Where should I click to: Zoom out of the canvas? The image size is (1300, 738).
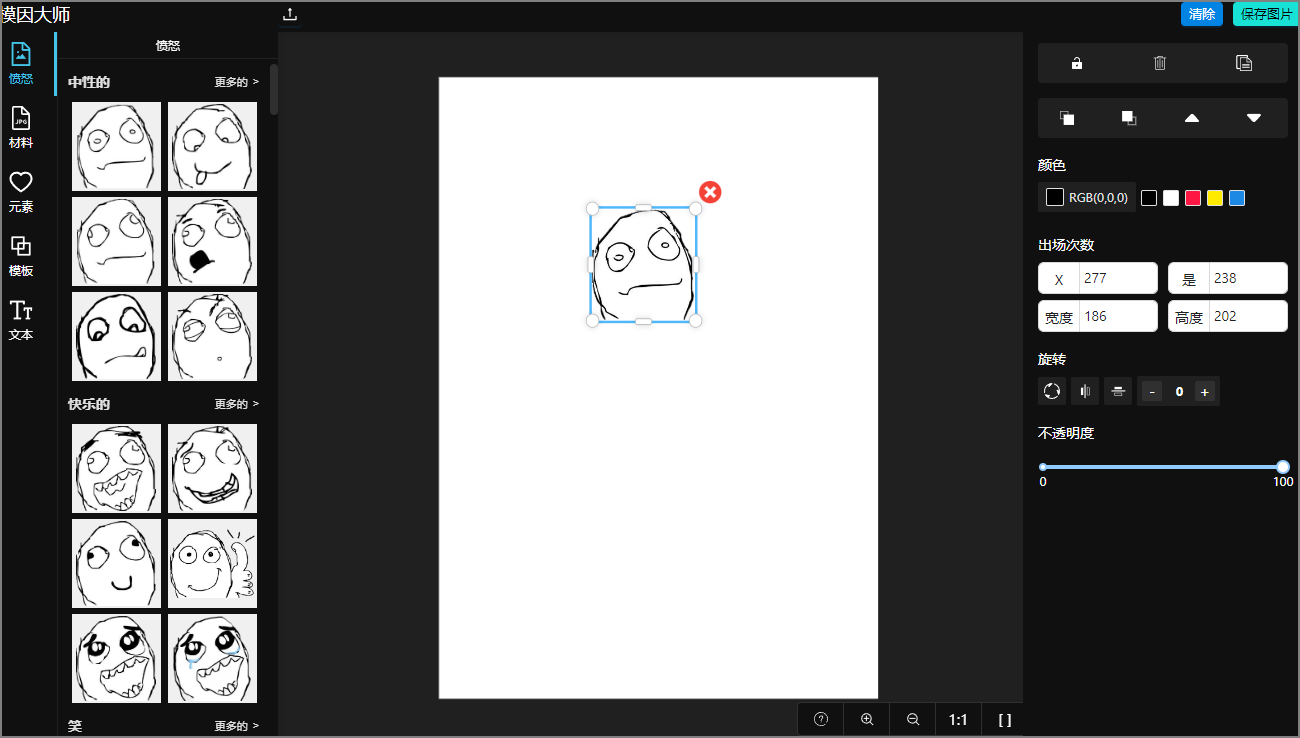[x=913, y=719]
